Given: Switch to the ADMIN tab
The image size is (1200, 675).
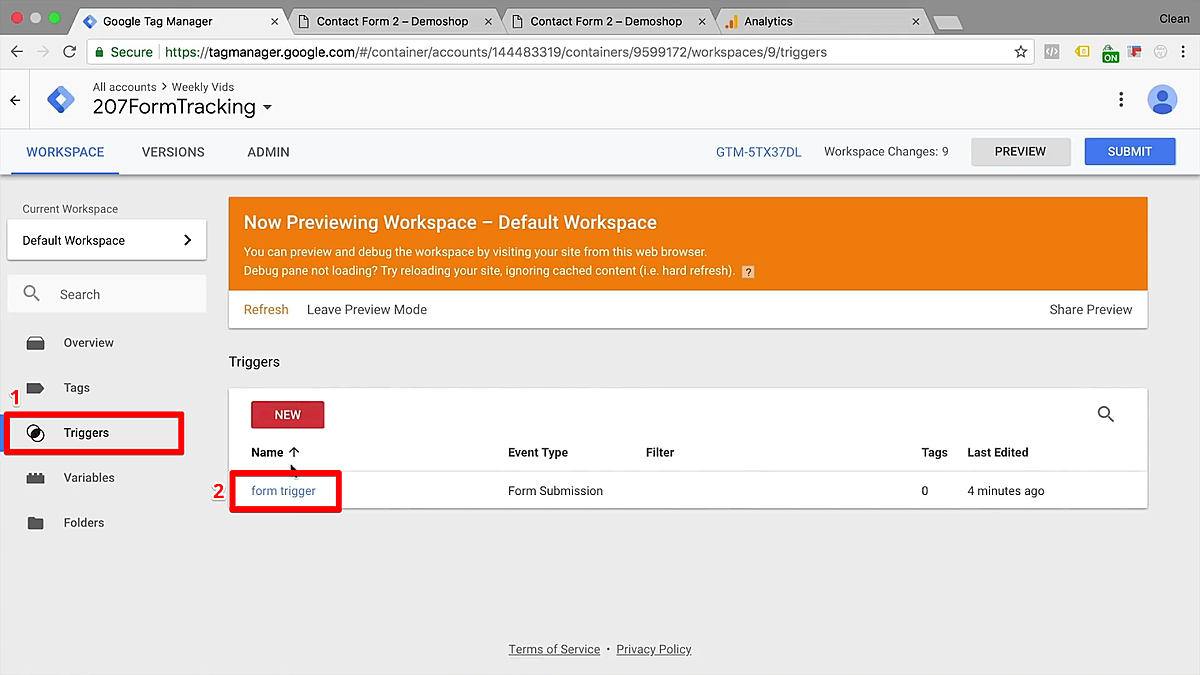Looking at the screenshot, I should (x=269, y=152).
